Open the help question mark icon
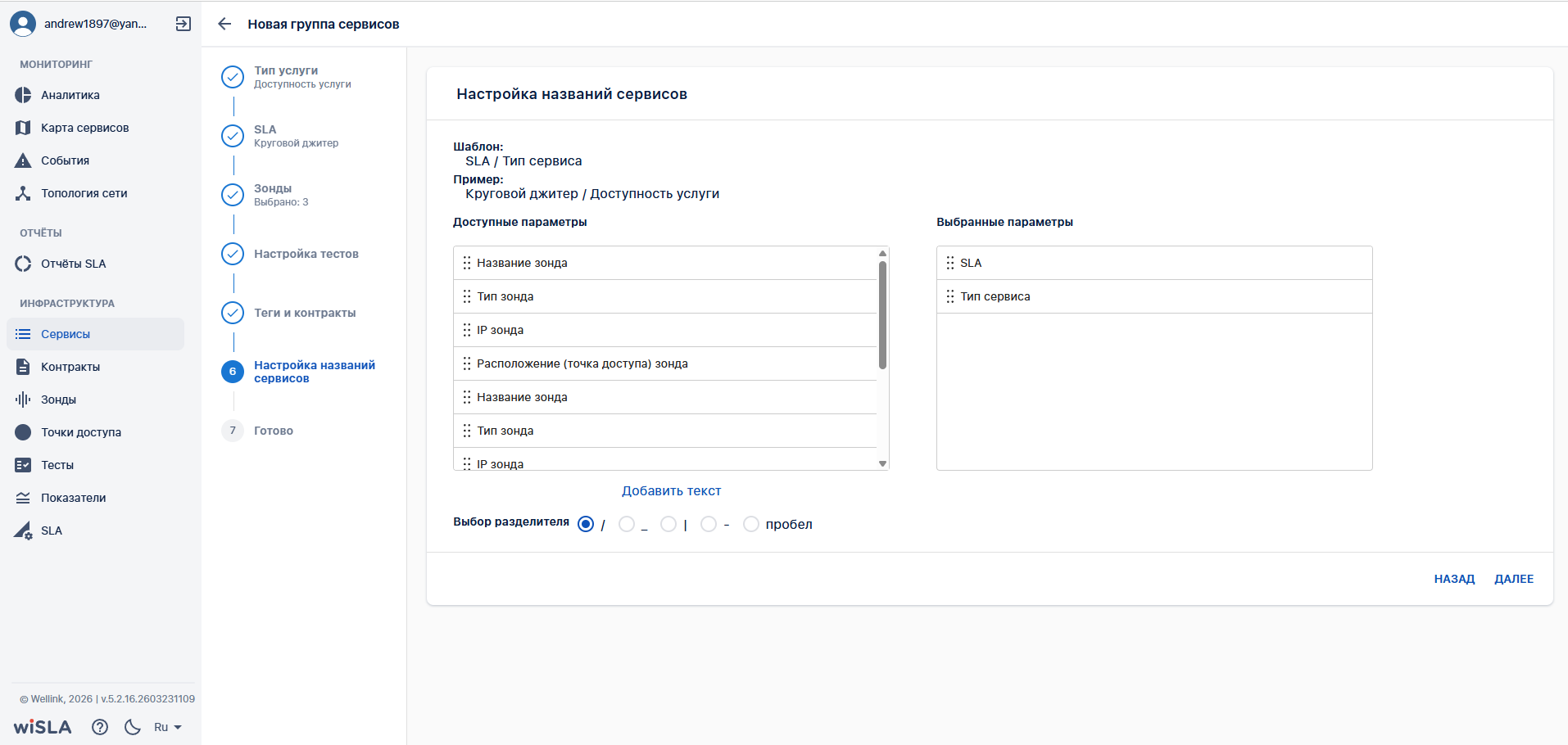Image resolution: width=1568 pixels, height=745 pixels. point(100,727)
